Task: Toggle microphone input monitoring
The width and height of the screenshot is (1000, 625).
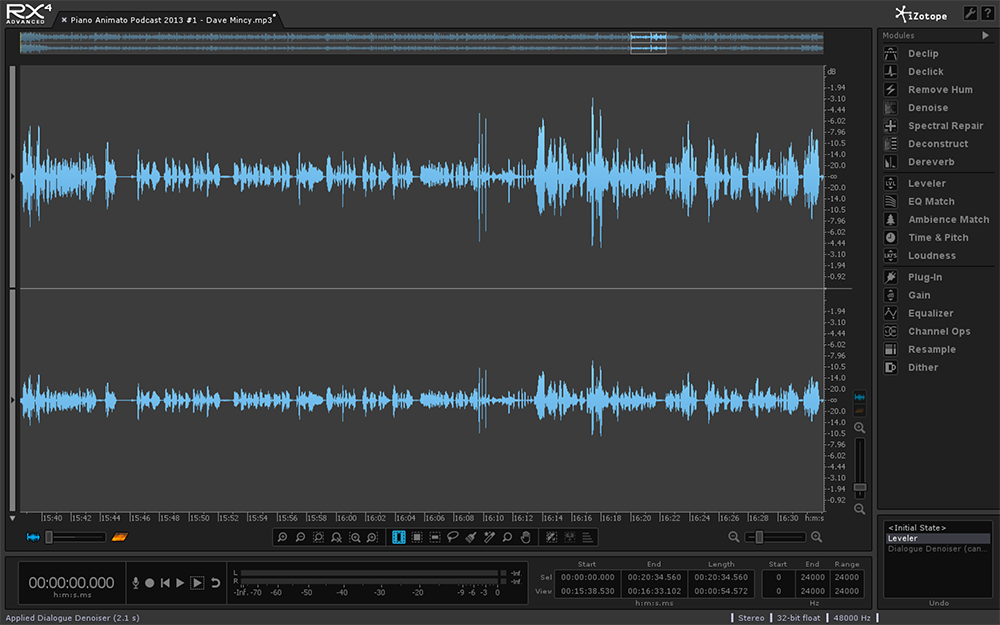Action: (135, 583)
